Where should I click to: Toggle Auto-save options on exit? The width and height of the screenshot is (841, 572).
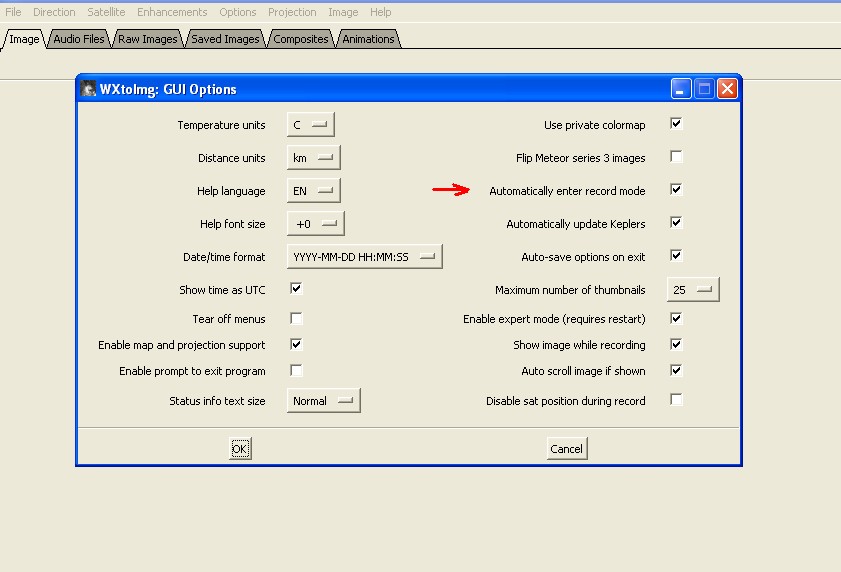pos(676,255)
